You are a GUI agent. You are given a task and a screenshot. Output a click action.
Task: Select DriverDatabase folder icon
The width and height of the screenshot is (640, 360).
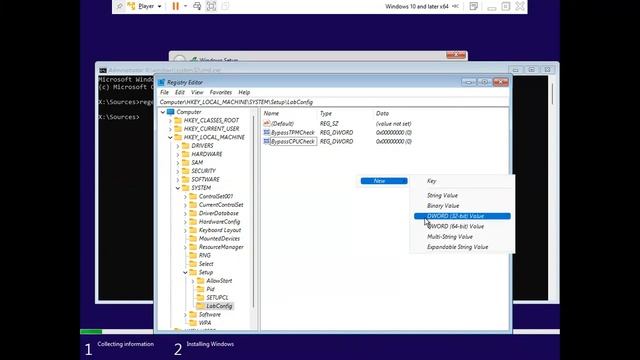(193, 213)
